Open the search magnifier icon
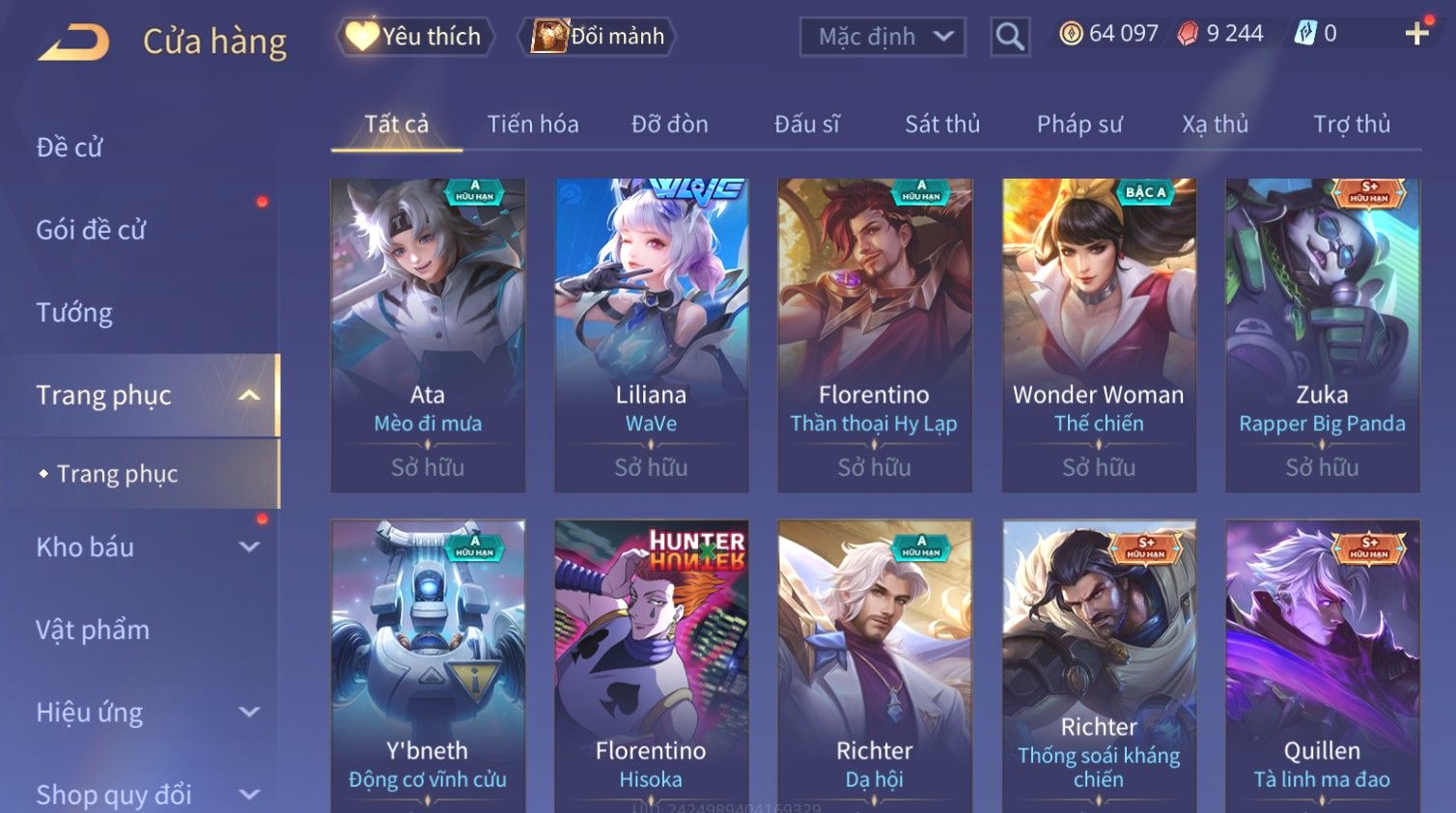This screenshot has width=1456, height=813. point(1010,37)
